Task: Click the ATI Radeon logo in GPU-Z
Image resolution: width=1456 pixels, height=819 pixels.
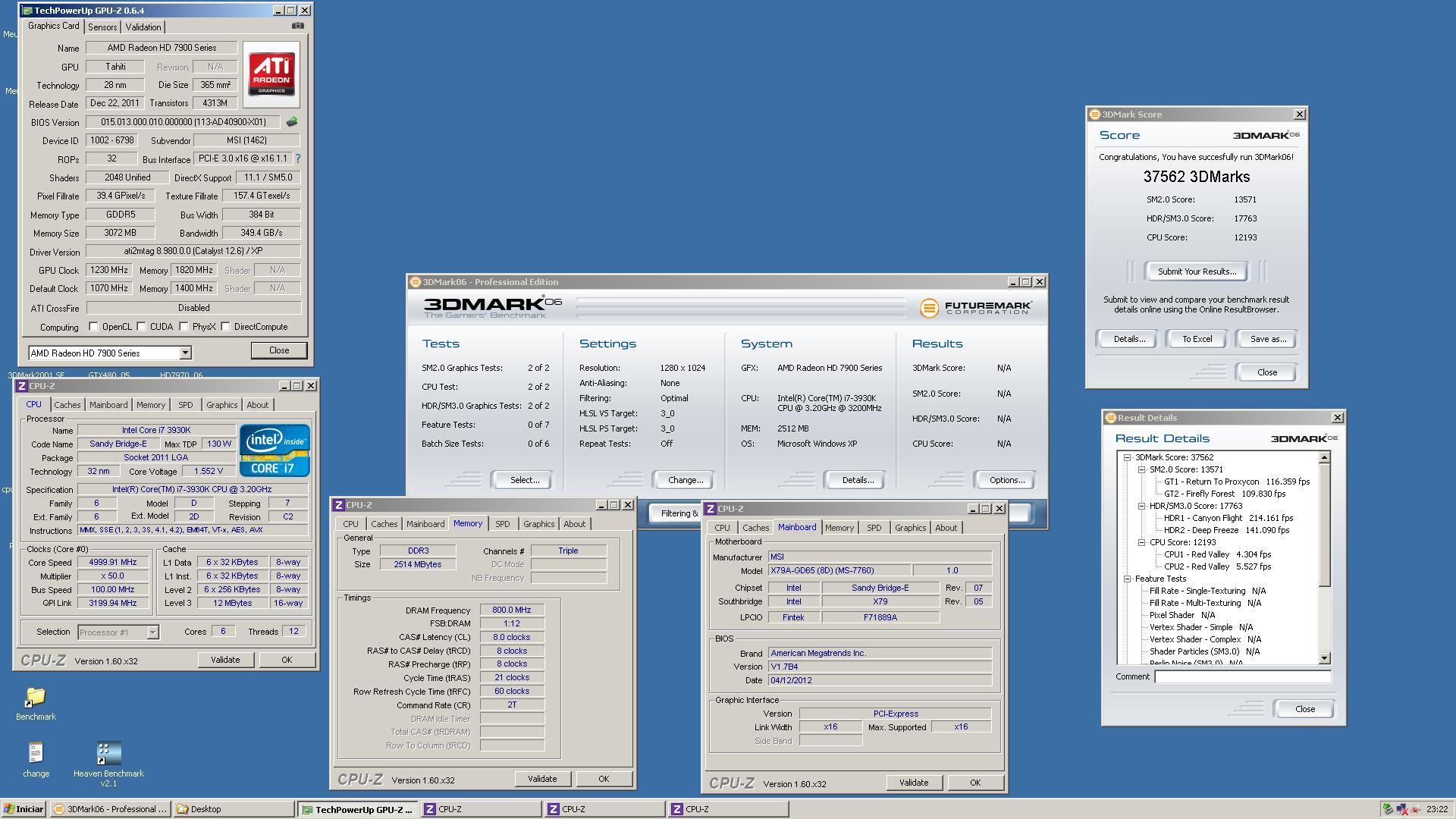Action: [x=271, y=74]
